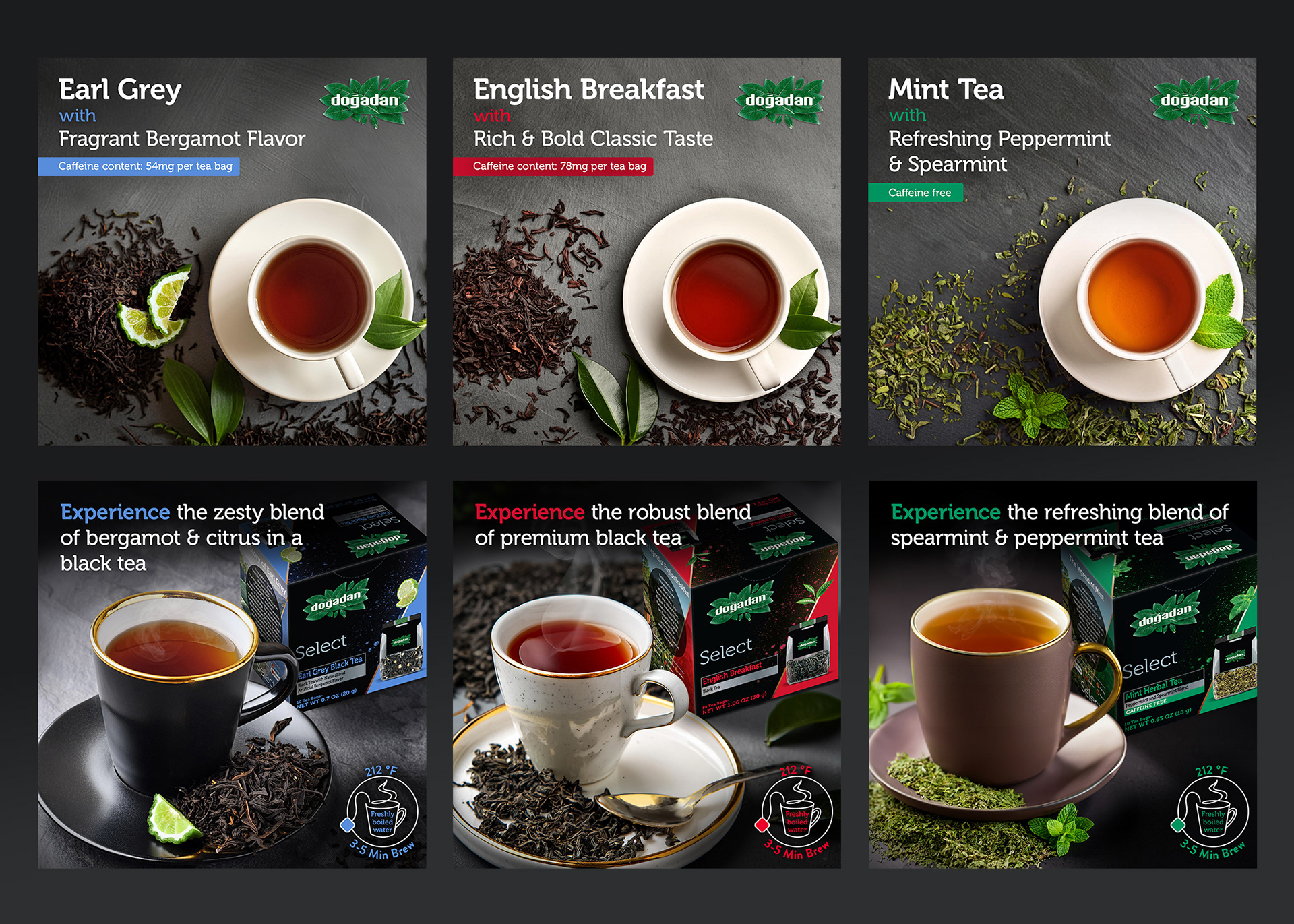1294x924 pixels.
Task: Click the doğadan logo on English Breakfast card
Action: click(779, 101)
